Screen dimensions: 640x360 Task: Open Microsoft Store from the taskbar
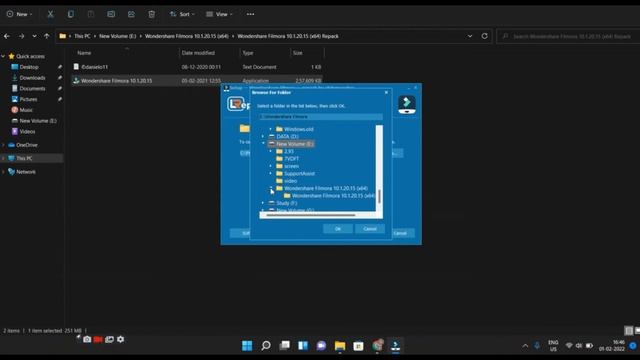tap(358, 346)
